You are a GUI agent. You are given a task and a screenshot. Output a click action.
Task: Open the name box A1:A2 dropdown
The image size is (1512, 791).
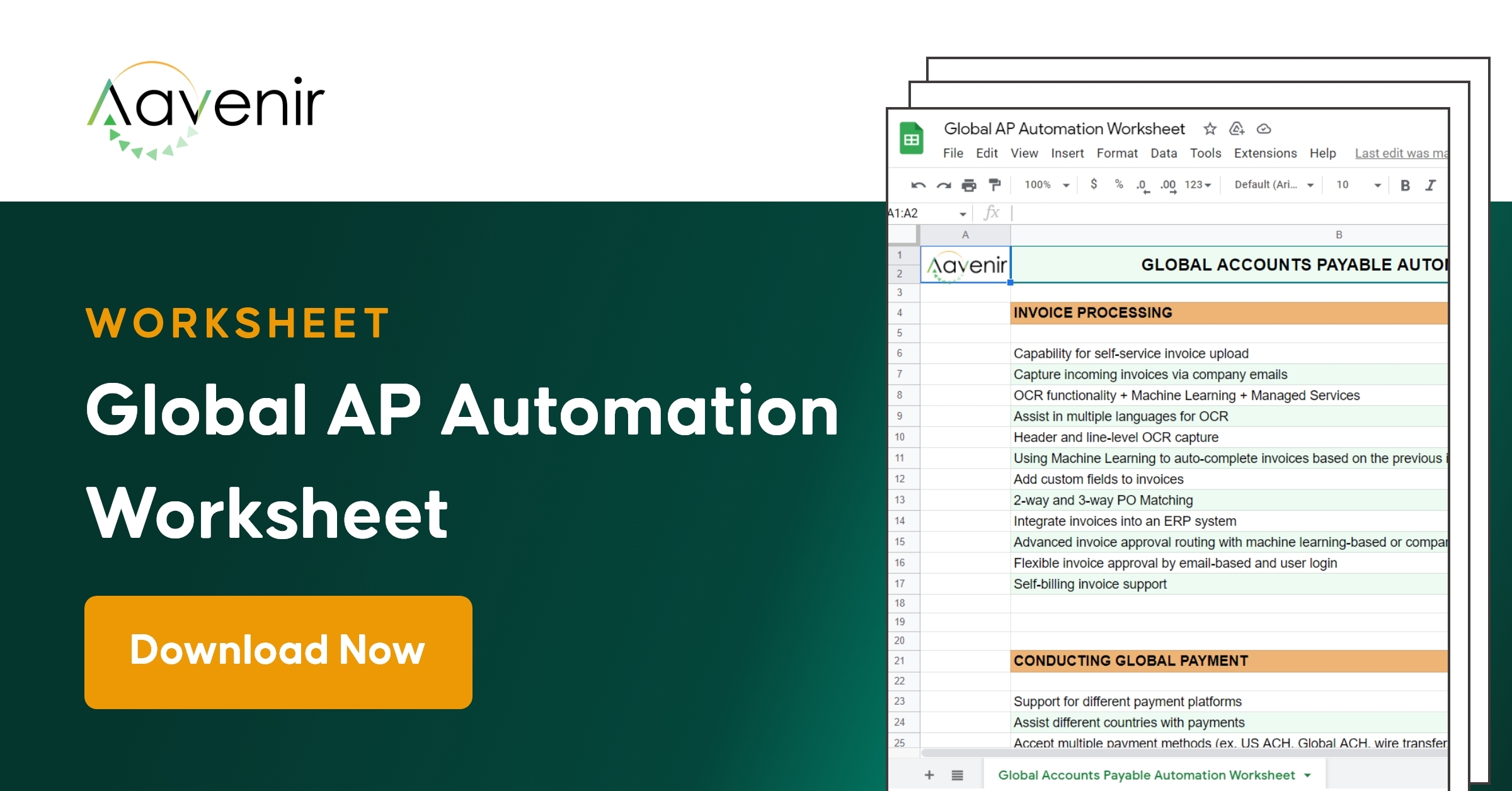coord(963,214)
